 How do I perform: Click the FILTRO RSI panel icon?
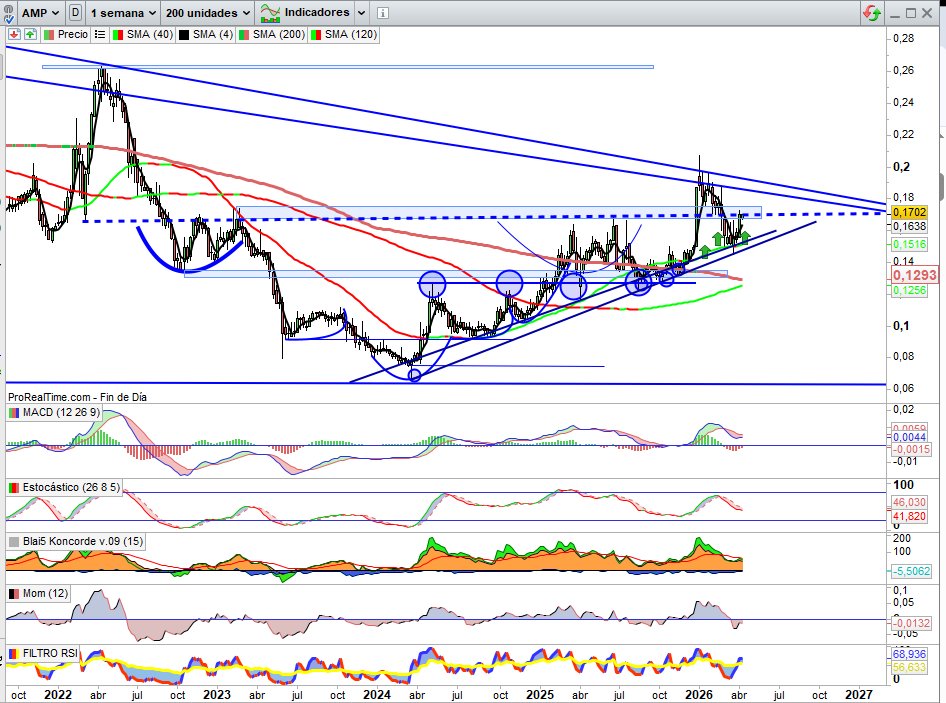pyautogui.click(x=13, y=653)
